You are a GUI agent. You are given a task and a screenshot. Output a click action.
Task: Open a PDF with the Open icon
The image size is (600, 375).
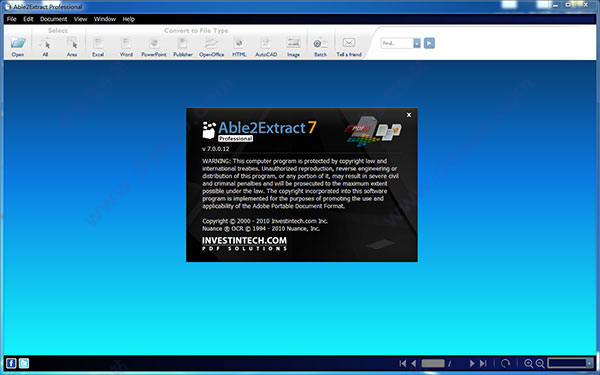click(x=18, y=47)
